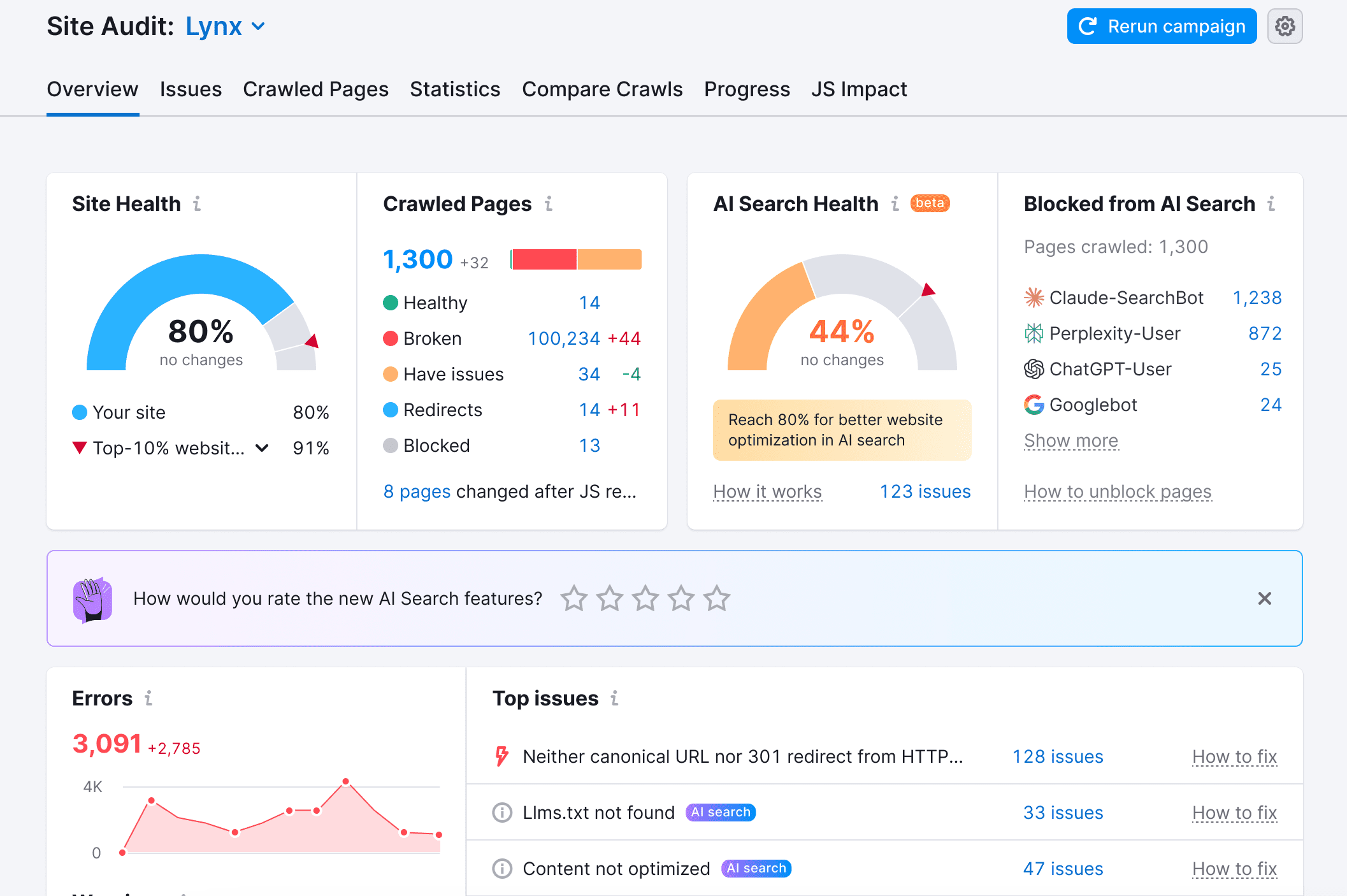Open the 123 issues link
Screen dimensions: 1347x896
(x=925, y=491)
